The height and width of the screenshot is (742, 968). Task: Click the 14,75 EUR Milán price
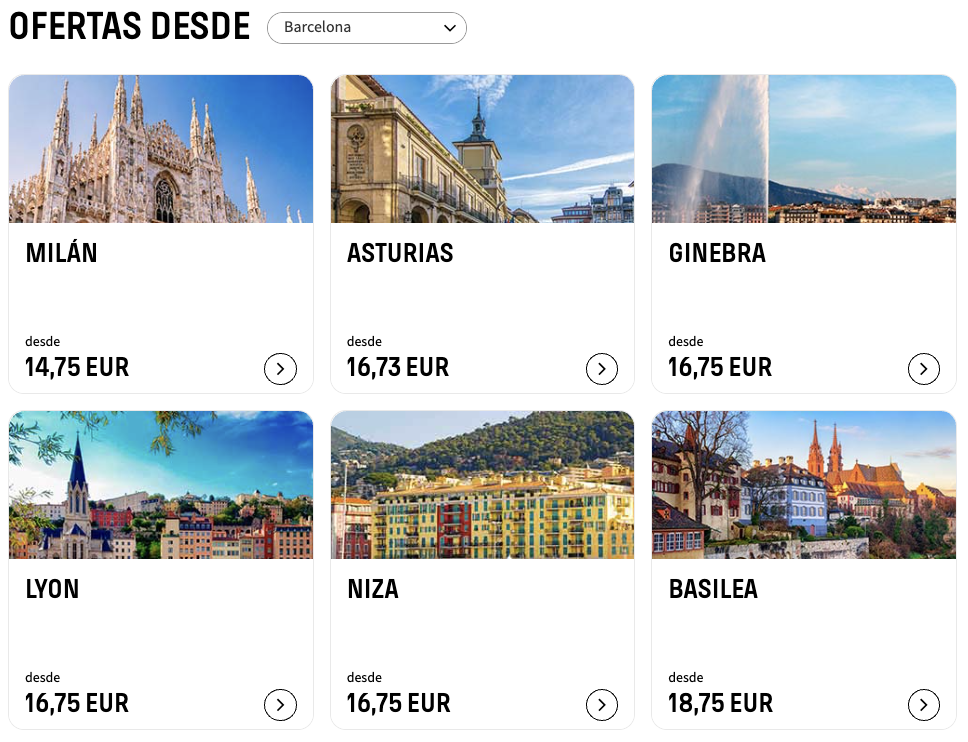pos(77,367)
